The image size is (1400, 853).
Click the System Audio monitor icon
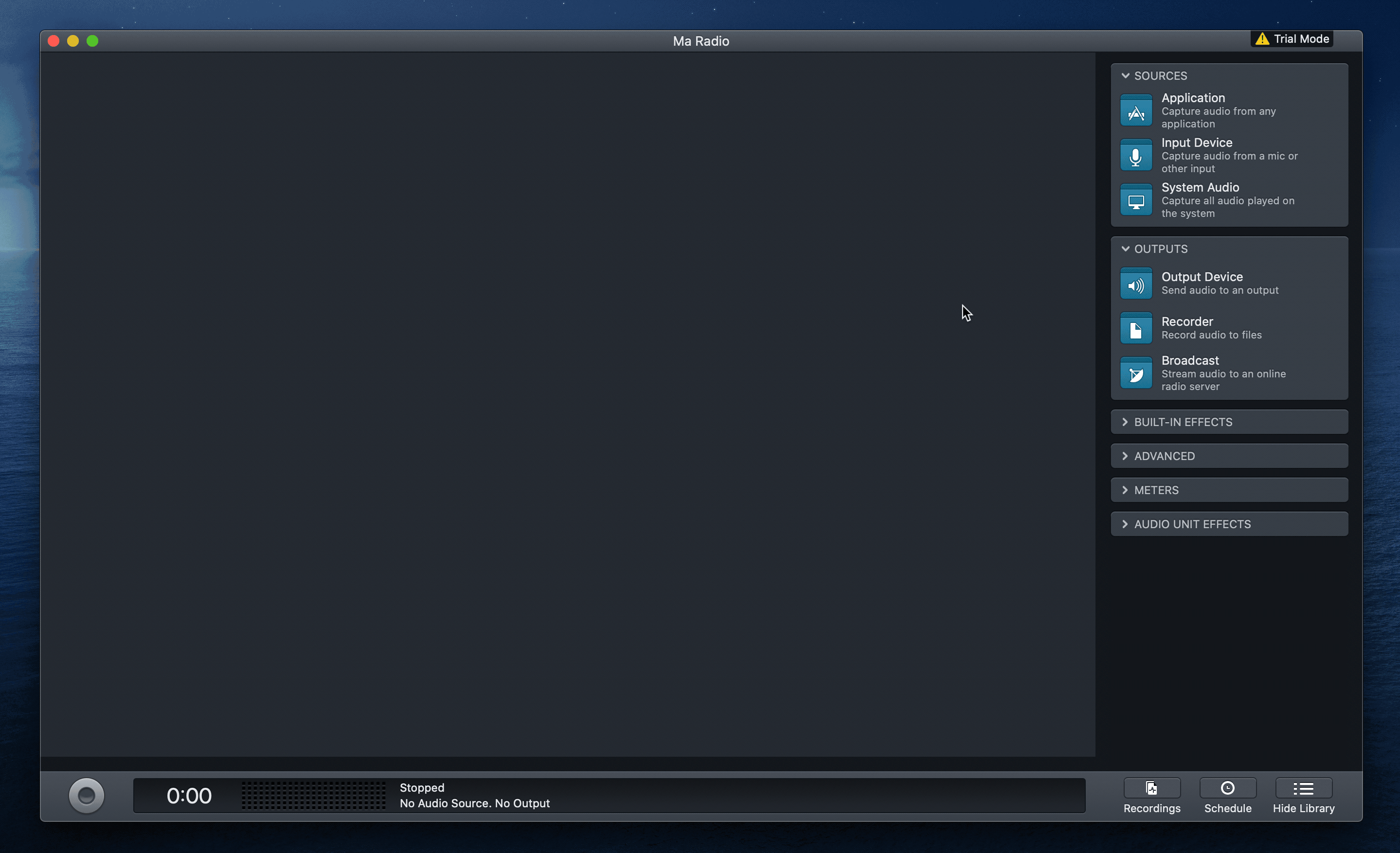[x=1136, y=200]
